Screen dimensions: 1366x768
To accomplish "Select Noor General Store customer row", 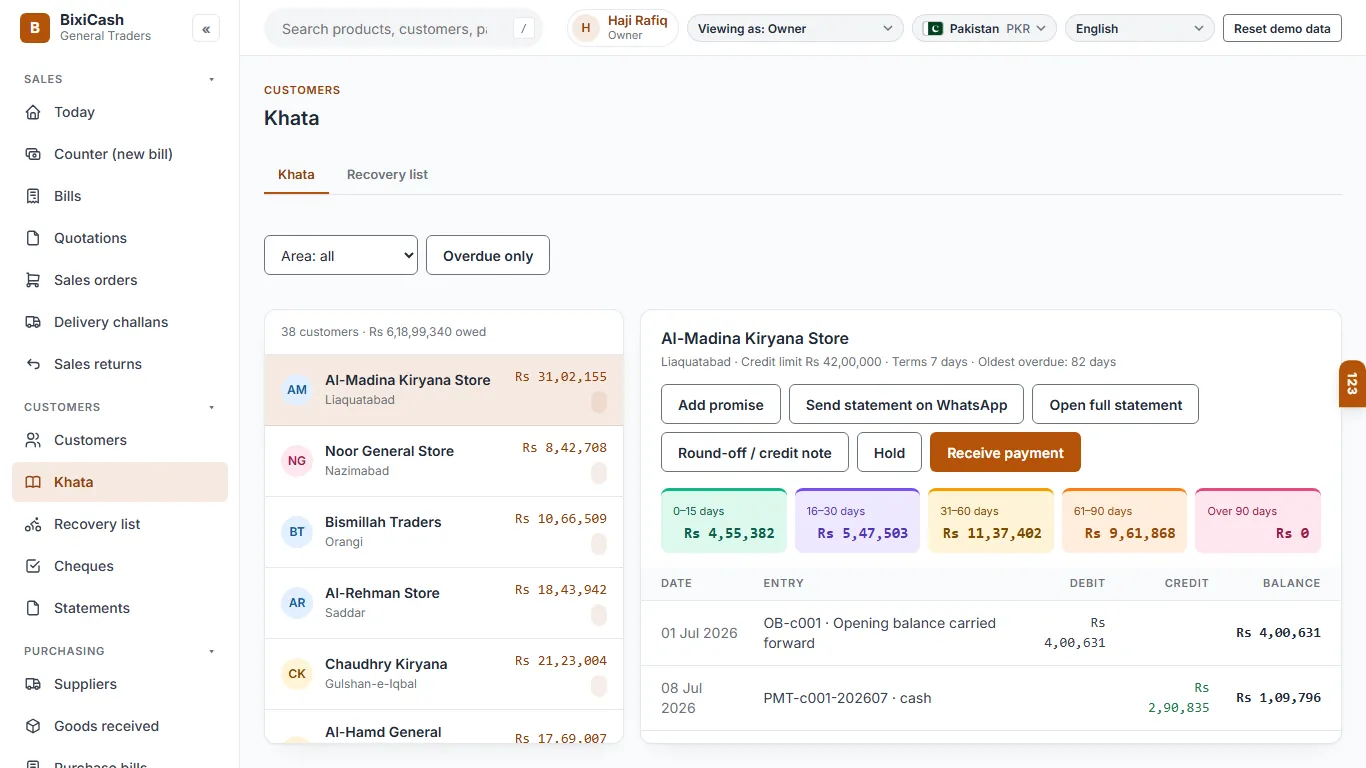I will pyautogui.click(x=444, y=461).
